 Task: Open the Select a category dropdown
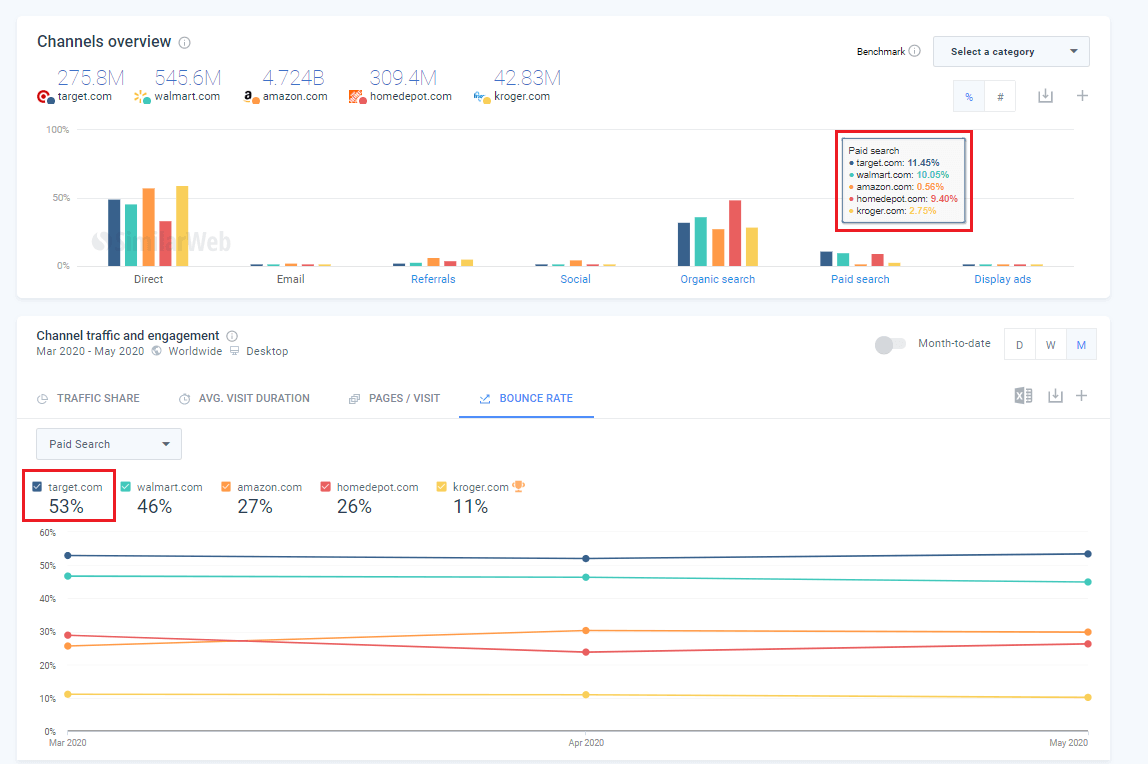[x=1011, y=52]
